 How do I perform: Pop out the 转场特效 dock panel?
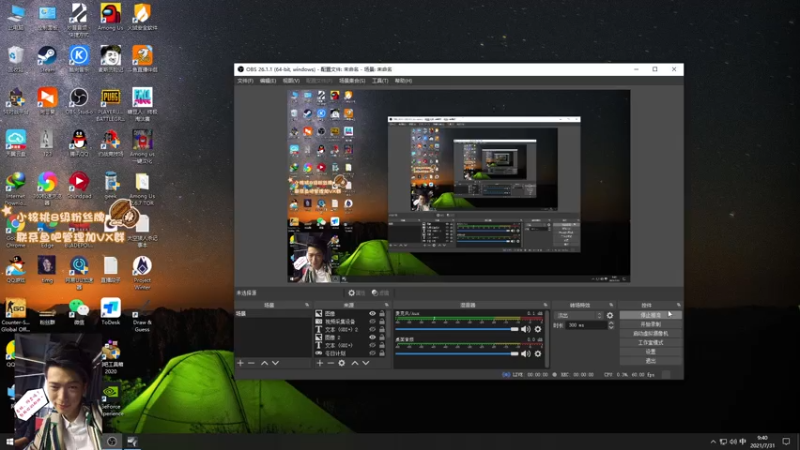point(611,305)
